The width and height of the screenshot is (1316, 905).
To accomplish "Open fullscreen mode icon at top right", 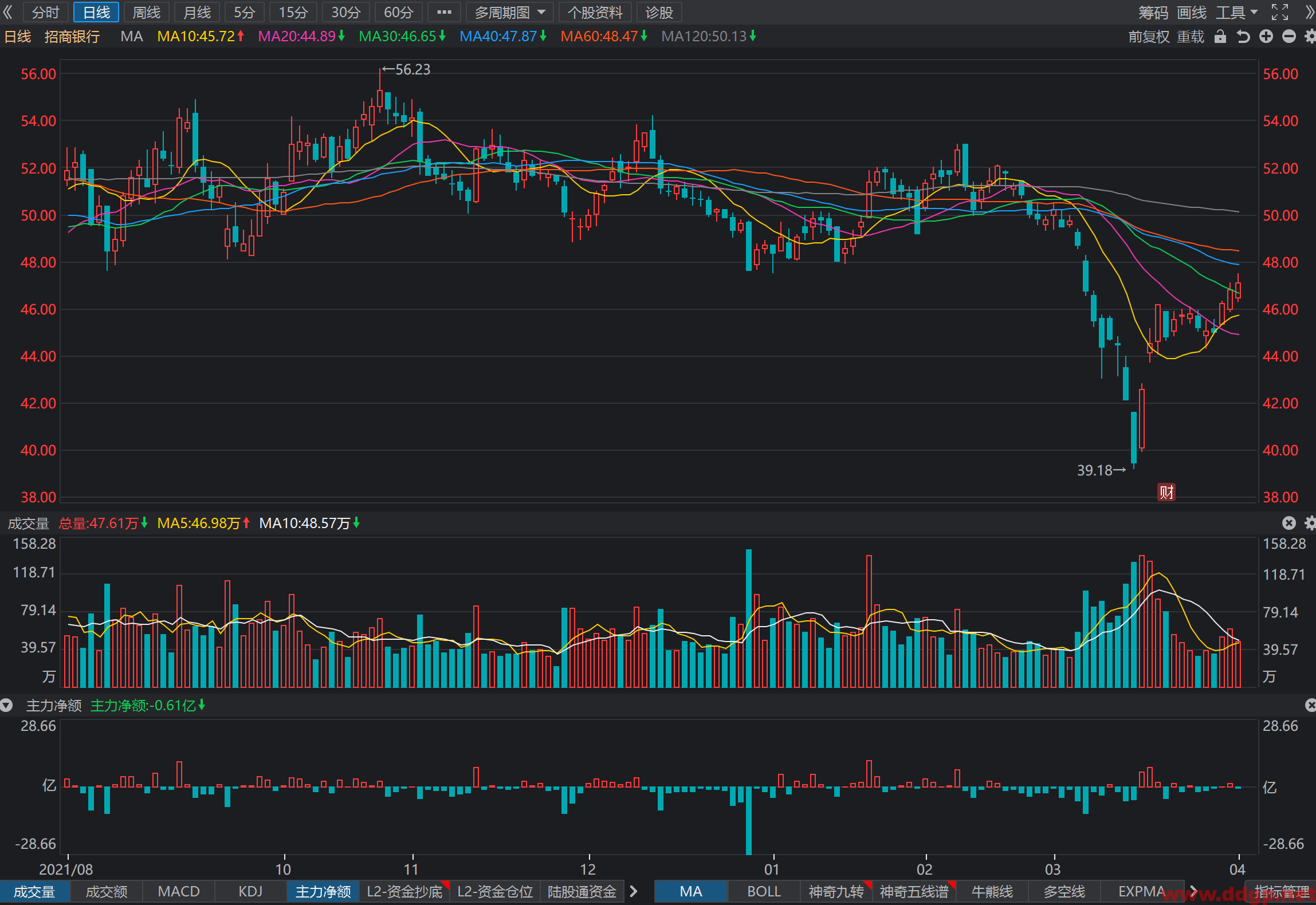I will point(1280,12).
